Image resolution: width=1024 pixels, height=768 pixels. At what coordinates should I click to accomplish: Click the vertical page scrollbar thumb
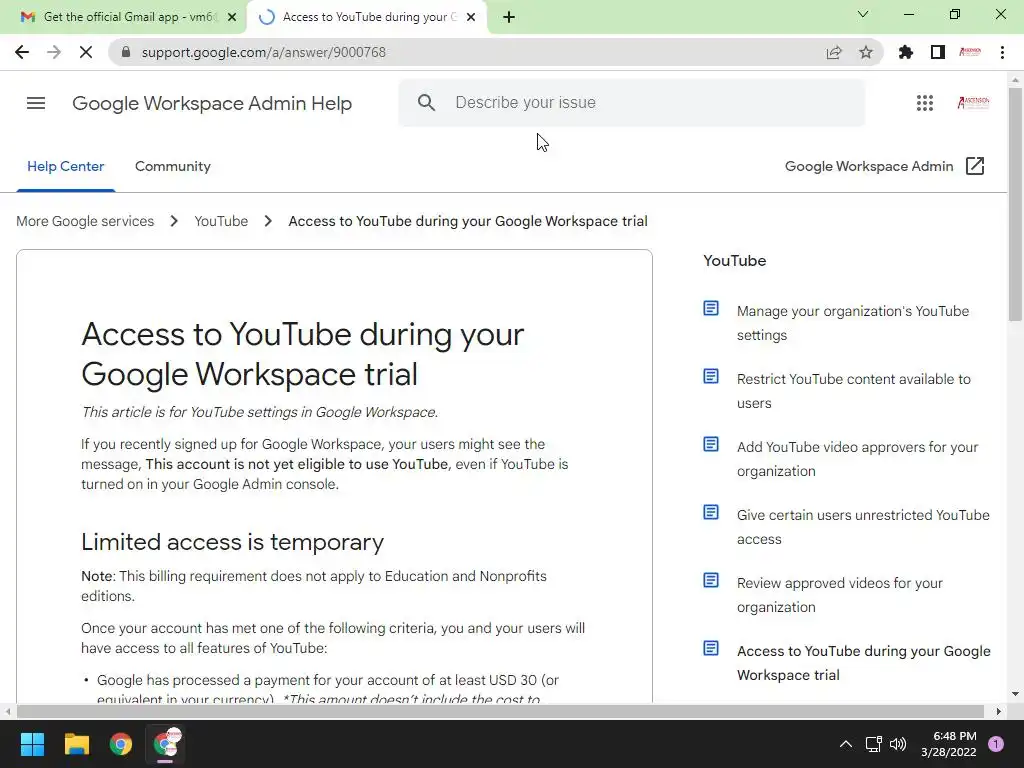(1015, 204)
